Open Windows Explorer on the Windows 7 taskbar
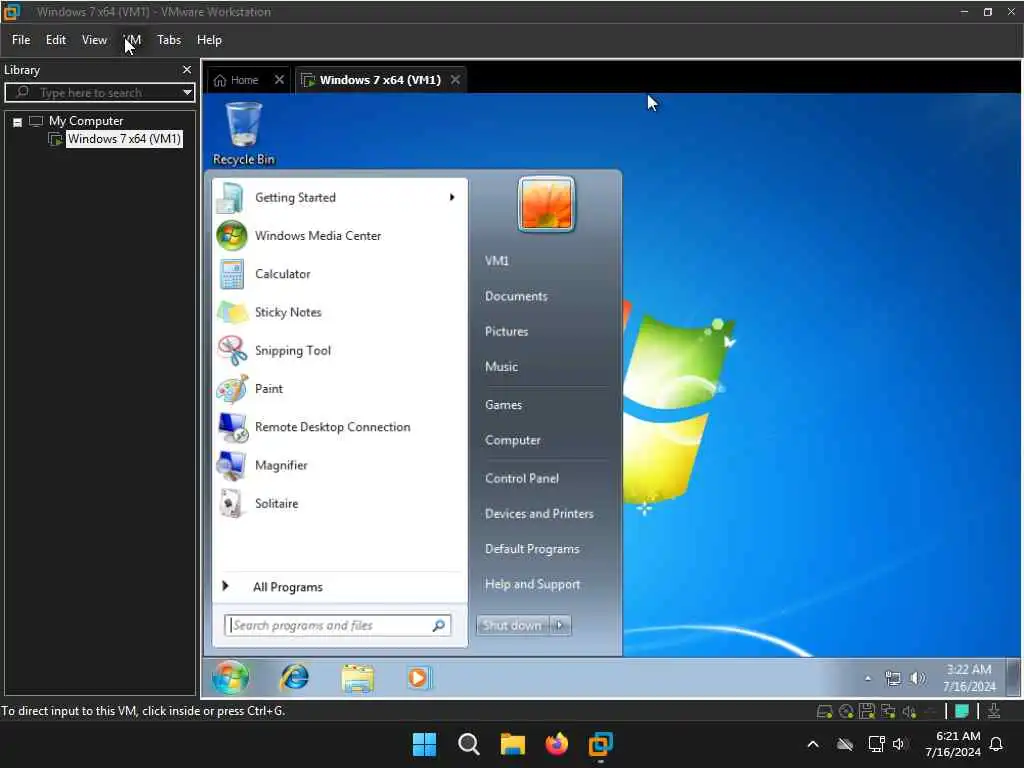This screenshot has width=1024, height=768. pos(357,678)
